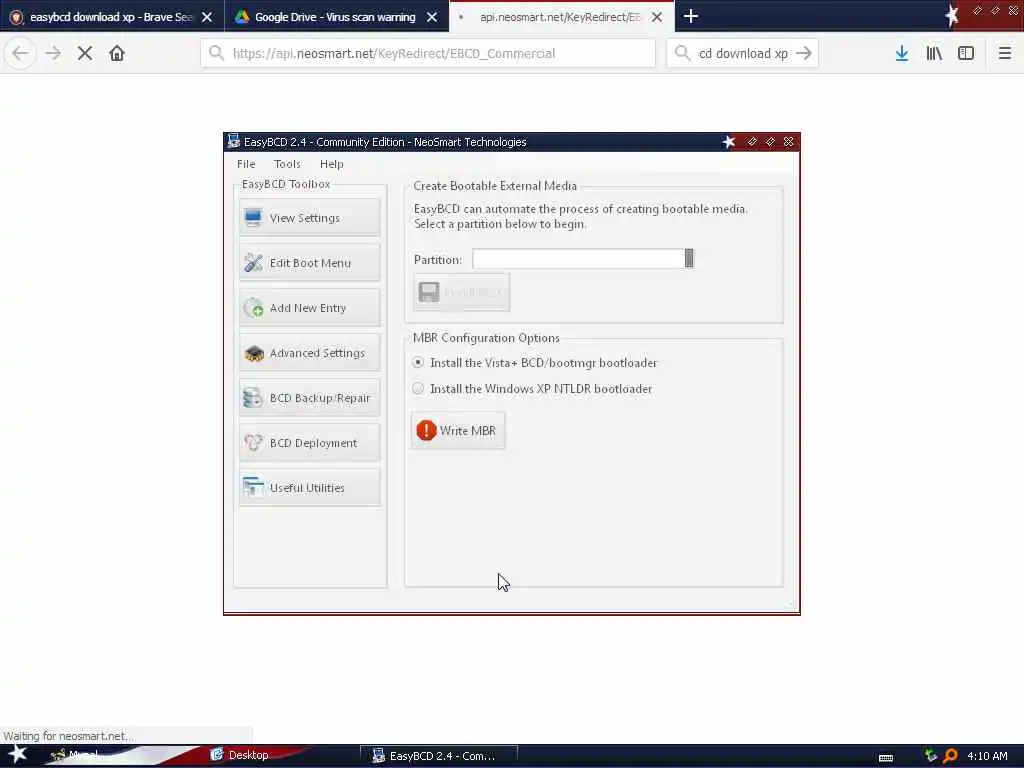The width and height of the screenshot is (1024, 768).
Task: Select EasyBCD 2.4 taskbar button
Action: [x=438, y=756]
